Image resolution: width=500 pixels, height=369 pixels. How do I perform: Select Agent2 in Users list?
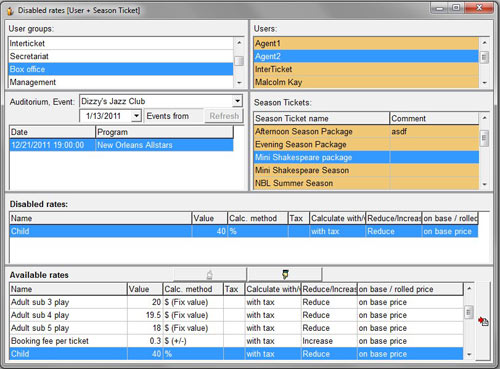366,56
